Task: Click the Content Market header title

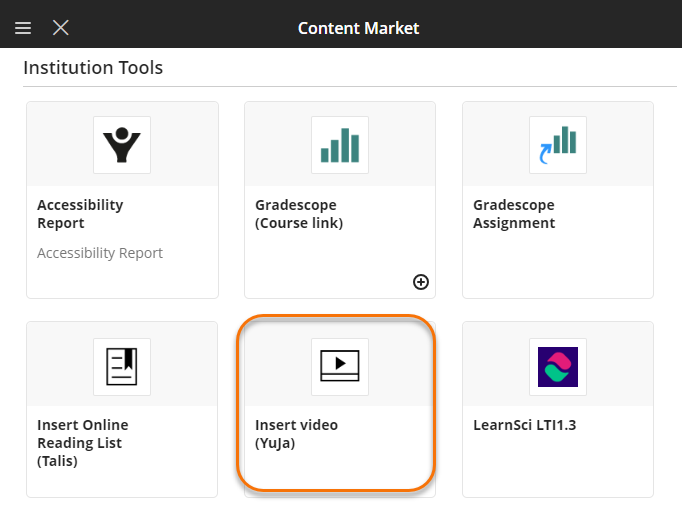Action: tap(358, 28)
